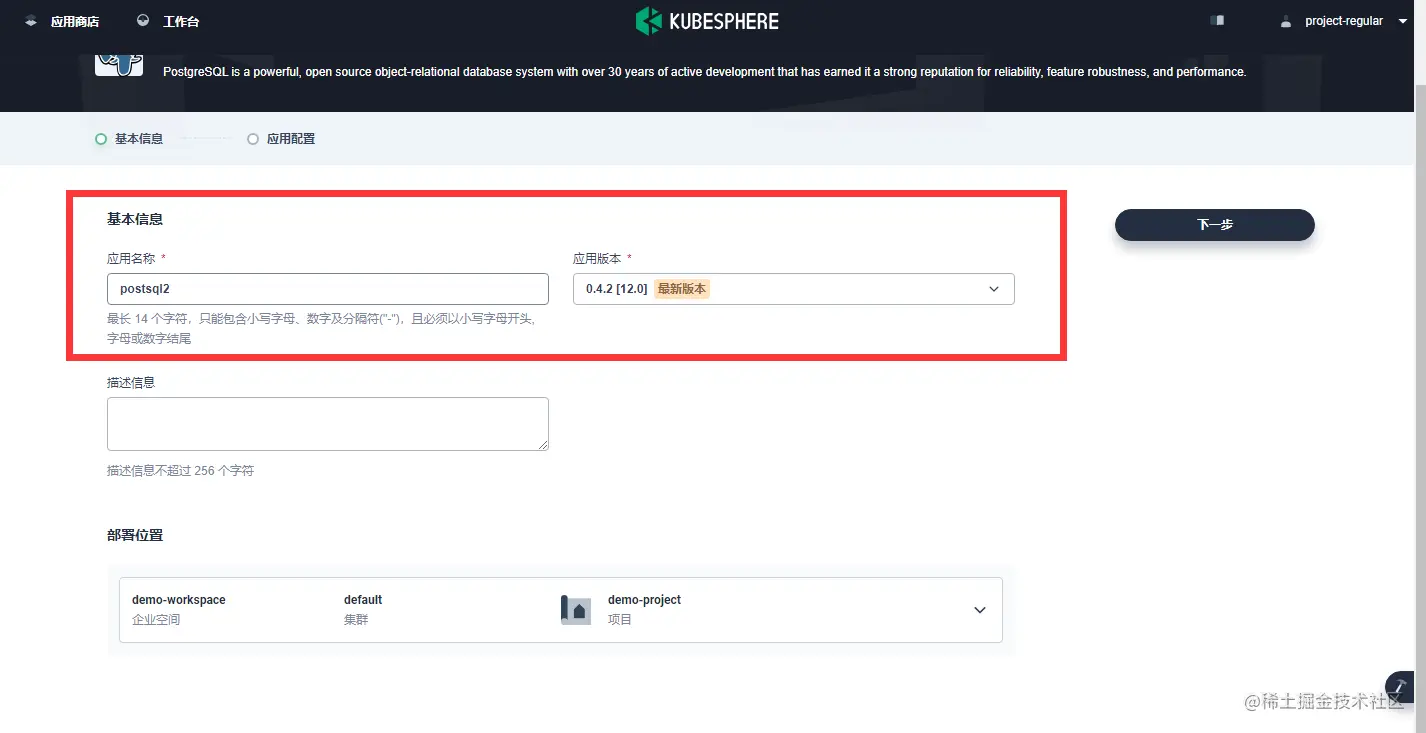Click the 最新版本 tag

682,289
